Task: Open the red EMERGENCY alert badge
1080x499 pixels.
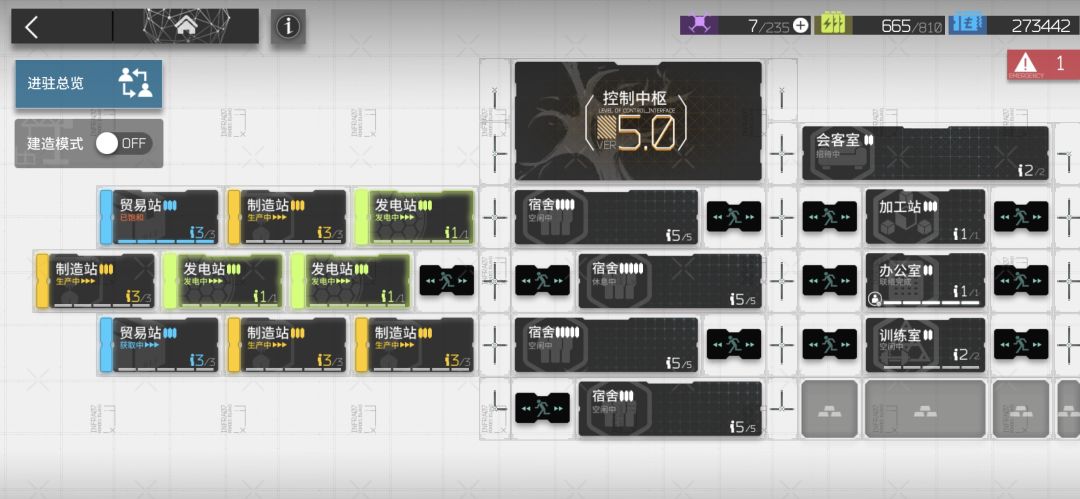Action: click(1043, 64)
